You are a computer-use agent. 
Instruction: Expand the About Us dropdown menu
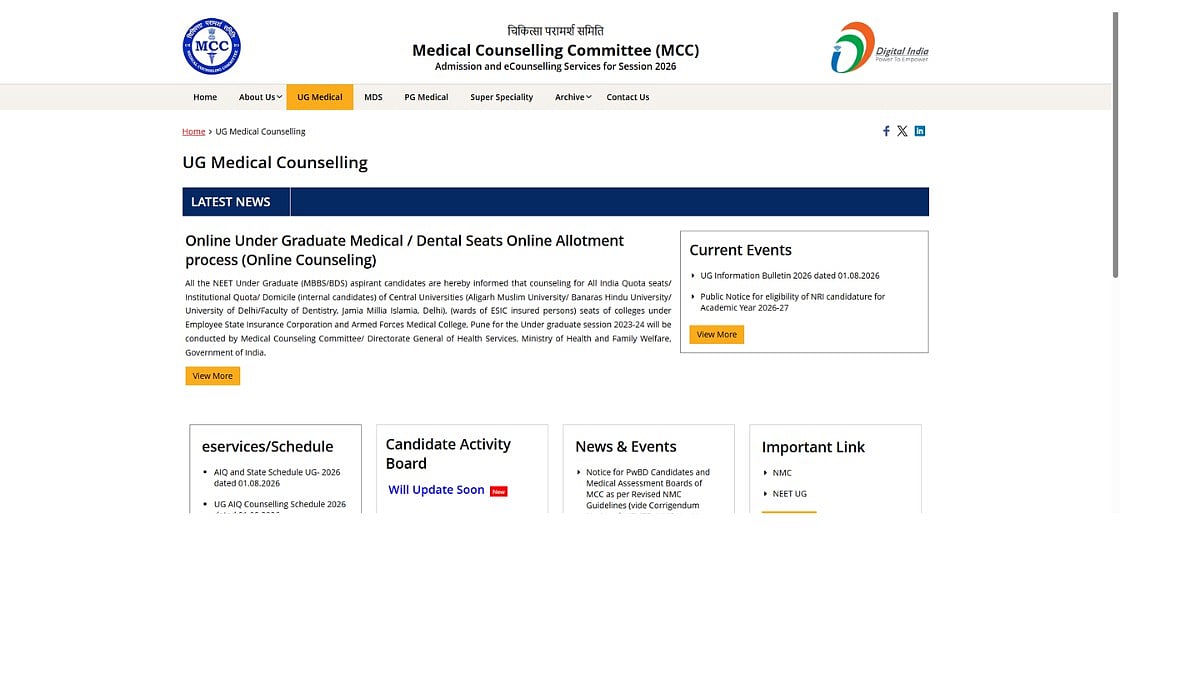(x=260, y=97)
